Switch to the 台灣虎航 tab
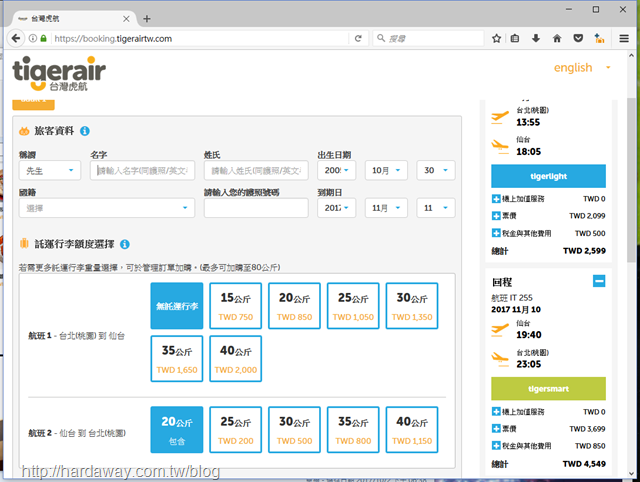The image size is (640, 482). tap(71, 19)
